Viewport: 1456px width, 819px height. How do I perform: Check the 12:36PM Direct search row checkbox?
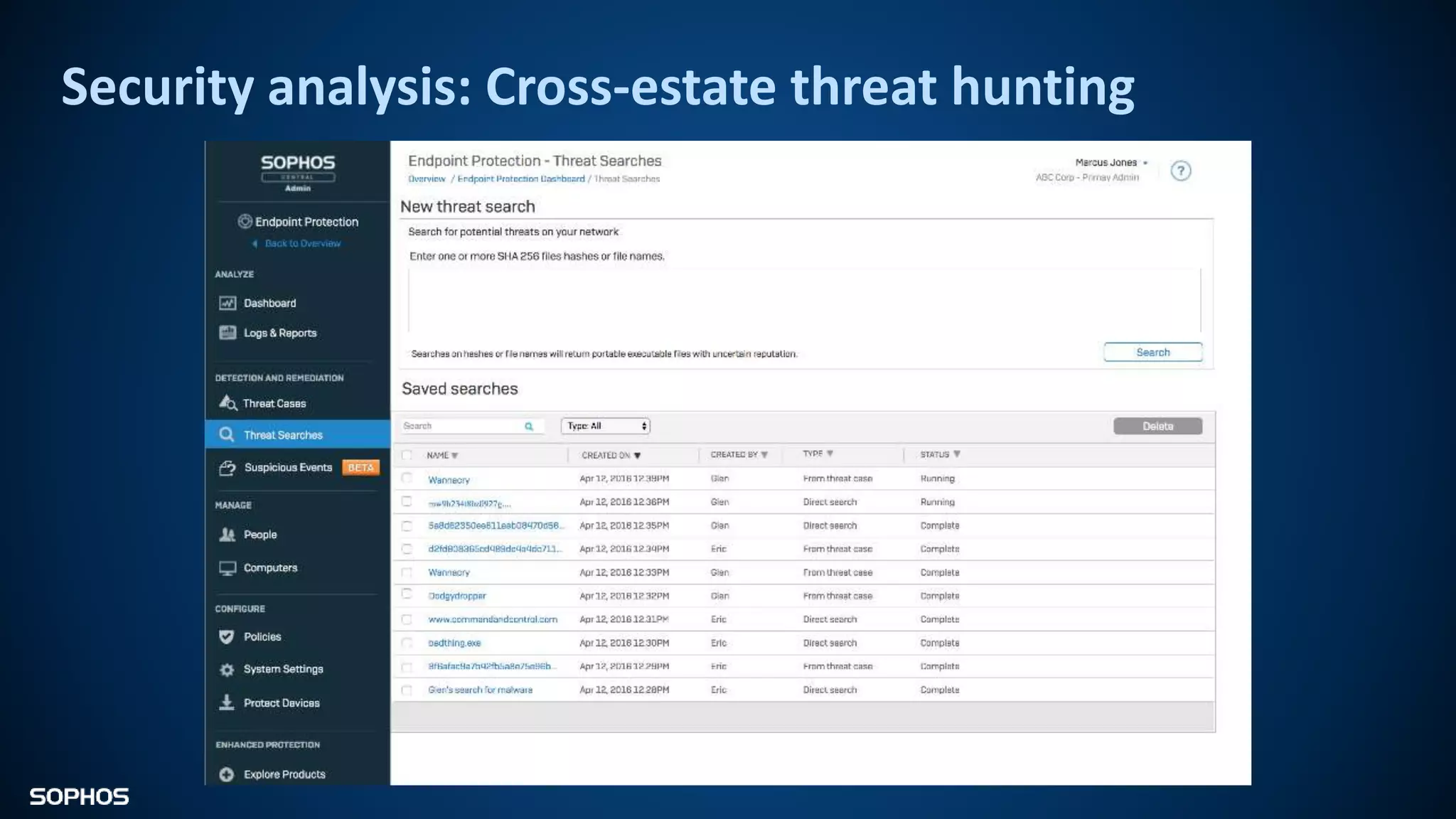pyautogui.click(x=407, y=501)
